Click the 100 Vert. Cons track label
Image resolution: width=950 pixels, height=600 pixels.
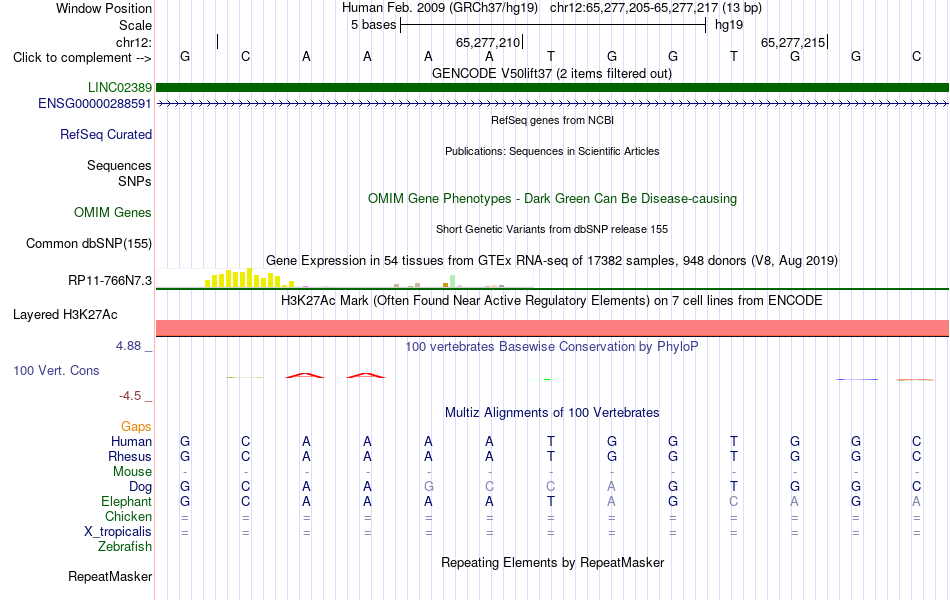(56, 370)
